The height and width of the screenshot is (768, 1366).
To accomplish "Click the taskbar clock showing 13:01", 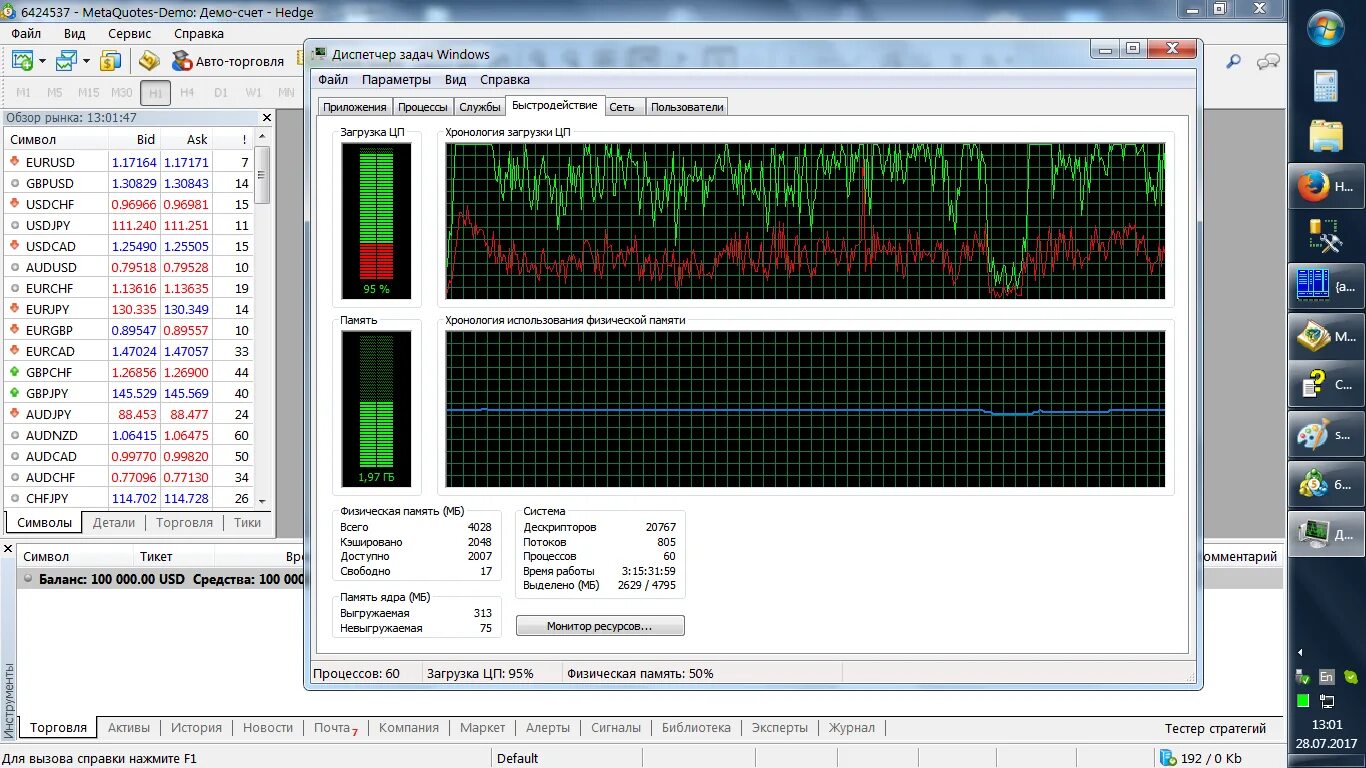I will (x=1326, y=724).
